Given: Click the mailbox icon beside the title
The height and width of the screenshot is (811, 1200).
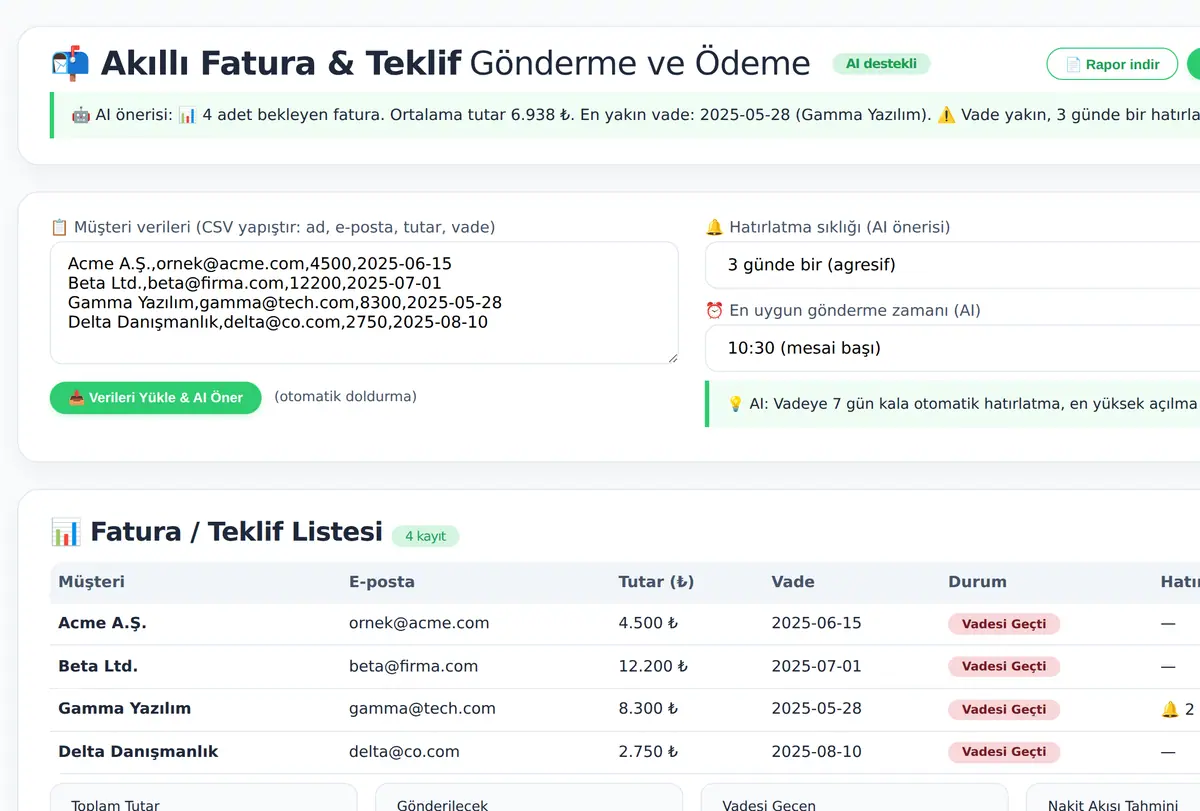Looking at the screenshot, I should (x=71, y=63).
